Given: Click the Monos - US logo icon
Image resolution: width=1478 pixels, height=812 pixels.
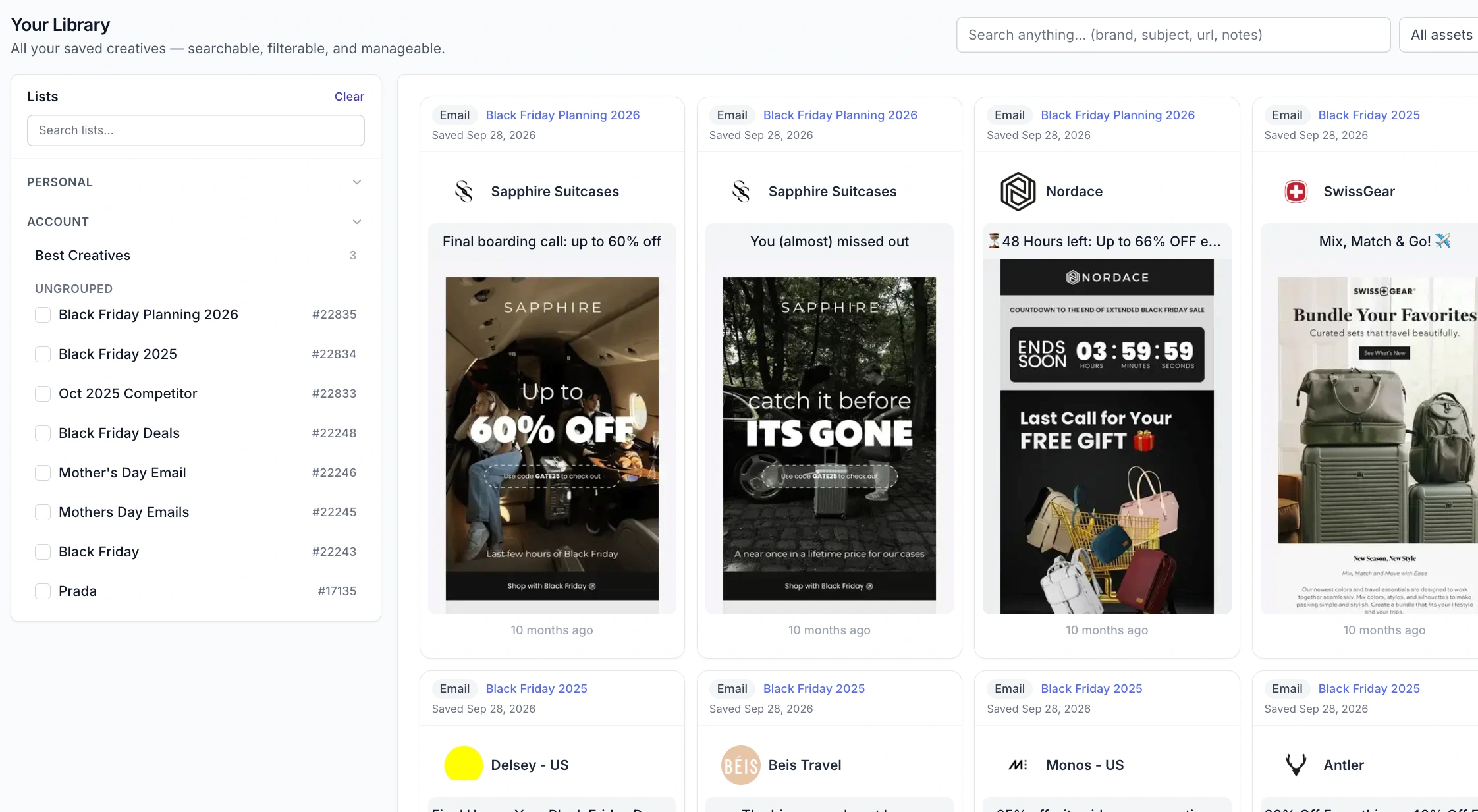Looking at the screenshot, I should 1018,765.
